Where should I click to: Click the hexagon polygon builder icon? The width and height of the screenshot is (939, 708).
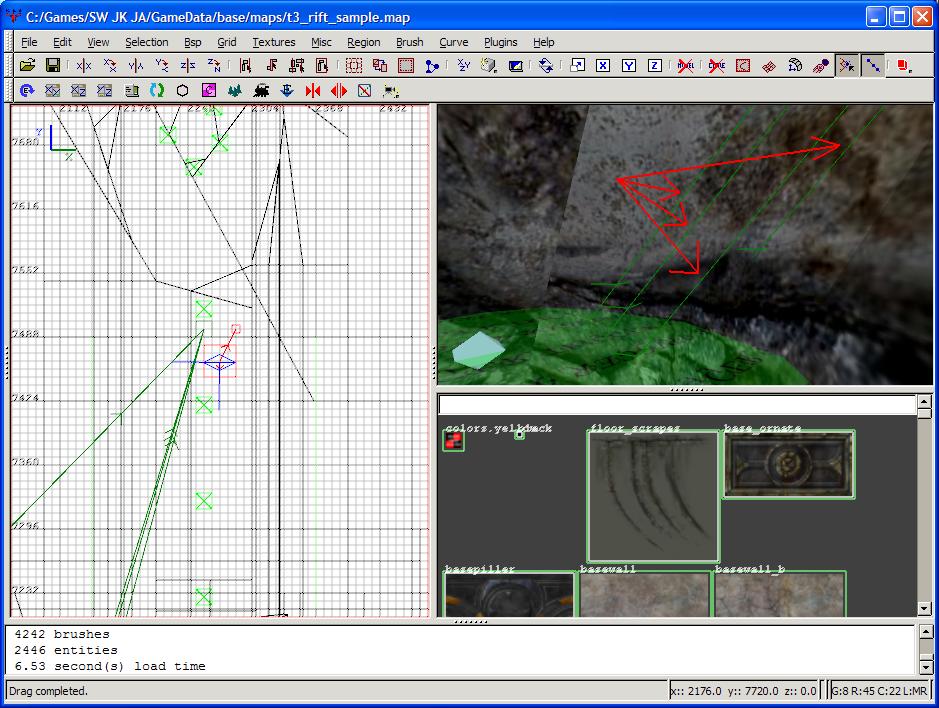(x=183, y=90)
